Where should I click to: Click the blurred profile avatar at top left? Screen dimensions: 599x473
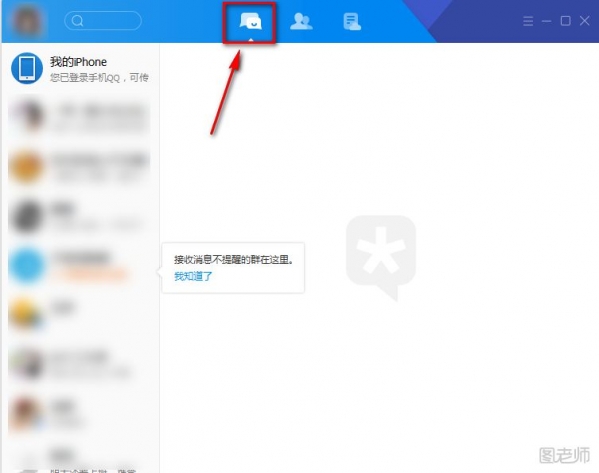point(26,21)
